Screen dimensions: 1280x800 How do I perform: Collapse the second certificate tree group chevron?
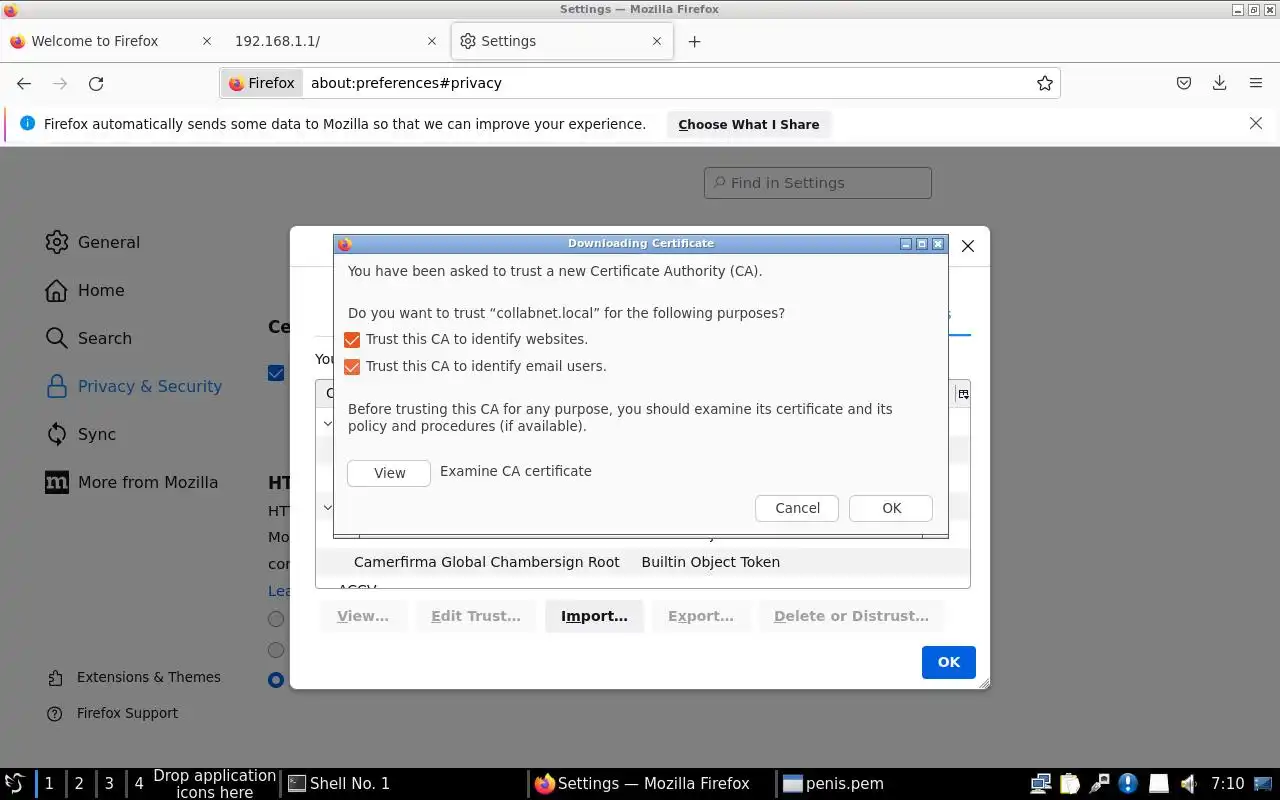[x=327, y=508]
